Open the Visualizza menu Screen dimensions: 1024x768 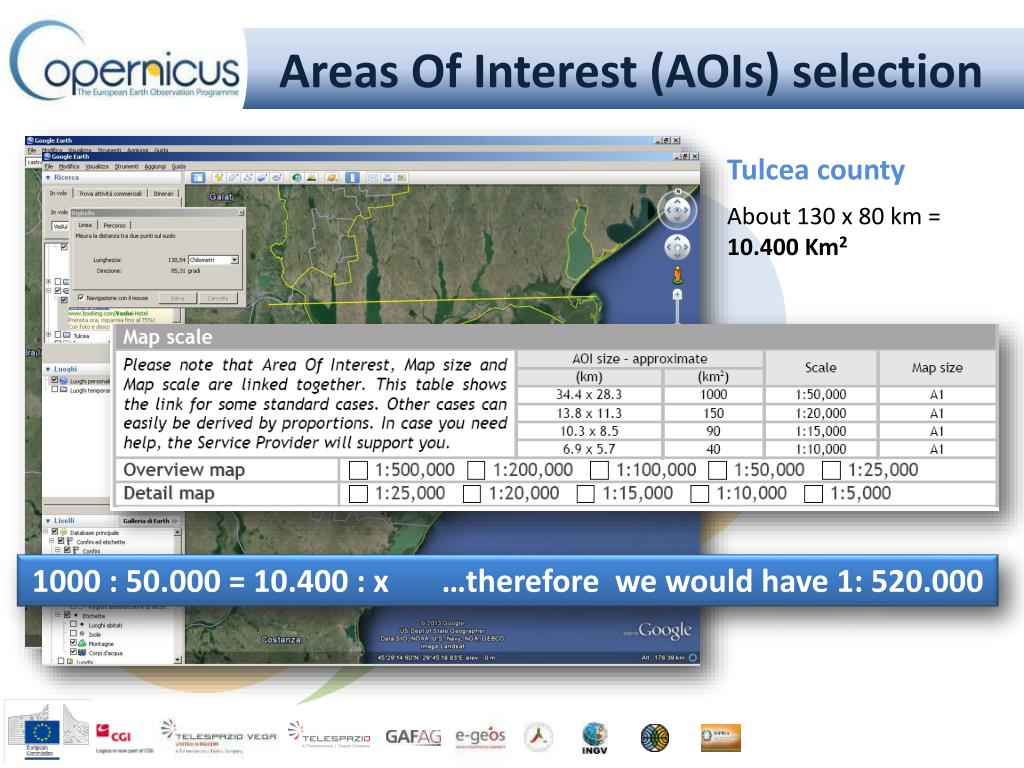[x=97, y=167]
